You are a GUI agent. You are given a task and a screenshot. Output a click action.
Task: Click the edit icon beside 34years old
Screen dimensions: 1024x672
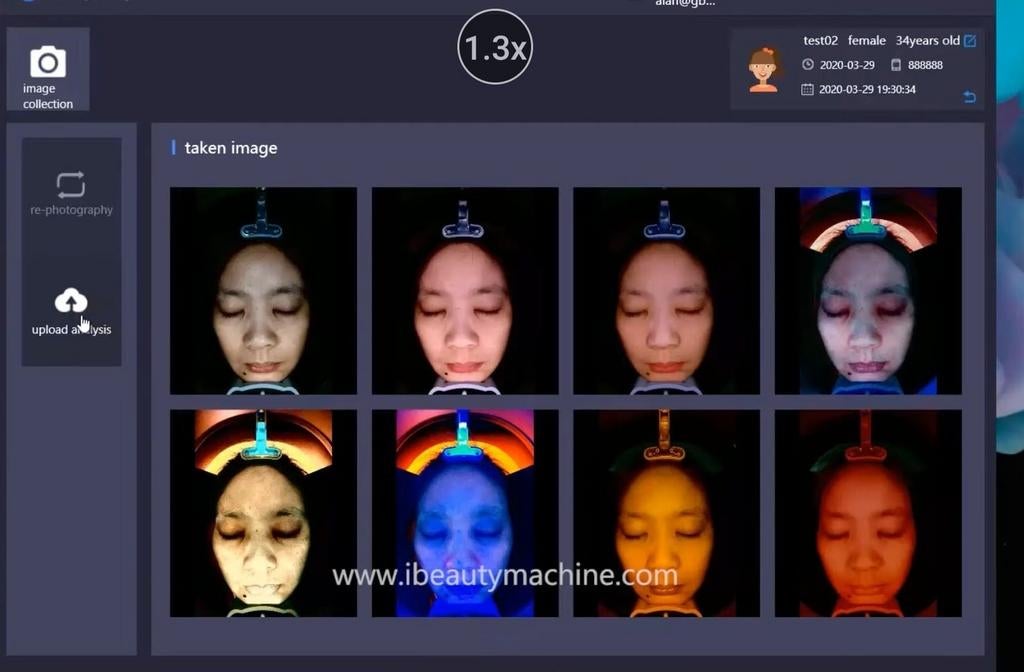(969, 41)
